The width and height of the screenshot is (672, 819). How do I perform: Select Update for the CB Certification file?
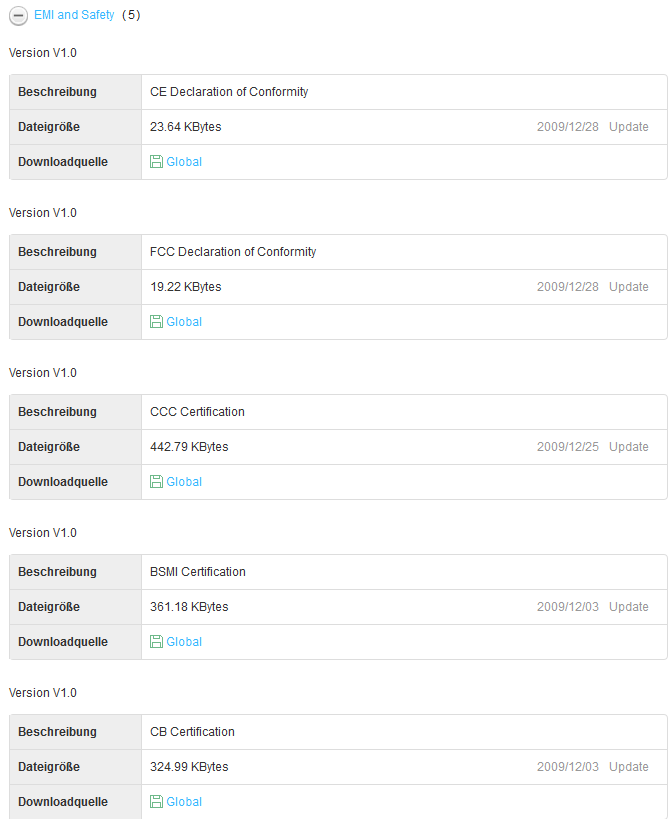pyautogui.click(x=628, y=767)
